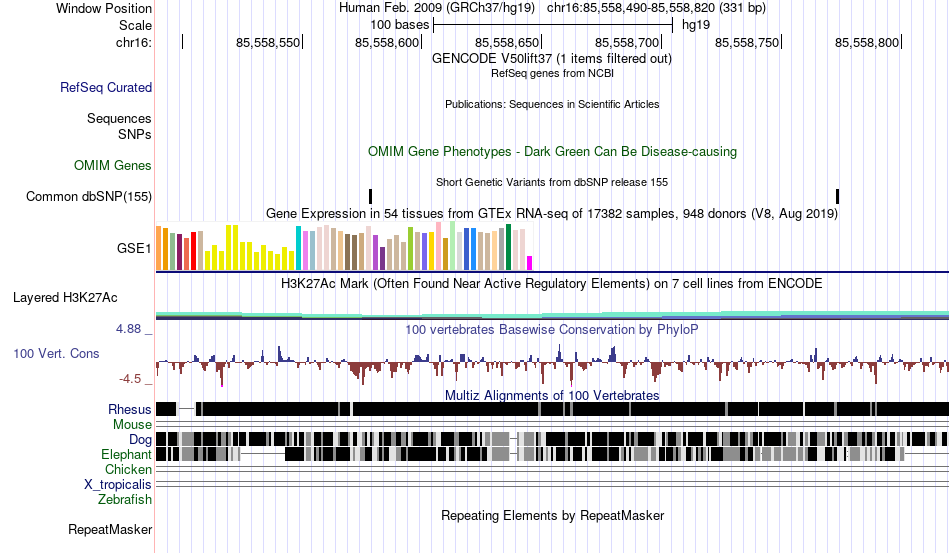Click the Sequences track label
This screenshot has height=553, width=950.
tap(119, 118)
